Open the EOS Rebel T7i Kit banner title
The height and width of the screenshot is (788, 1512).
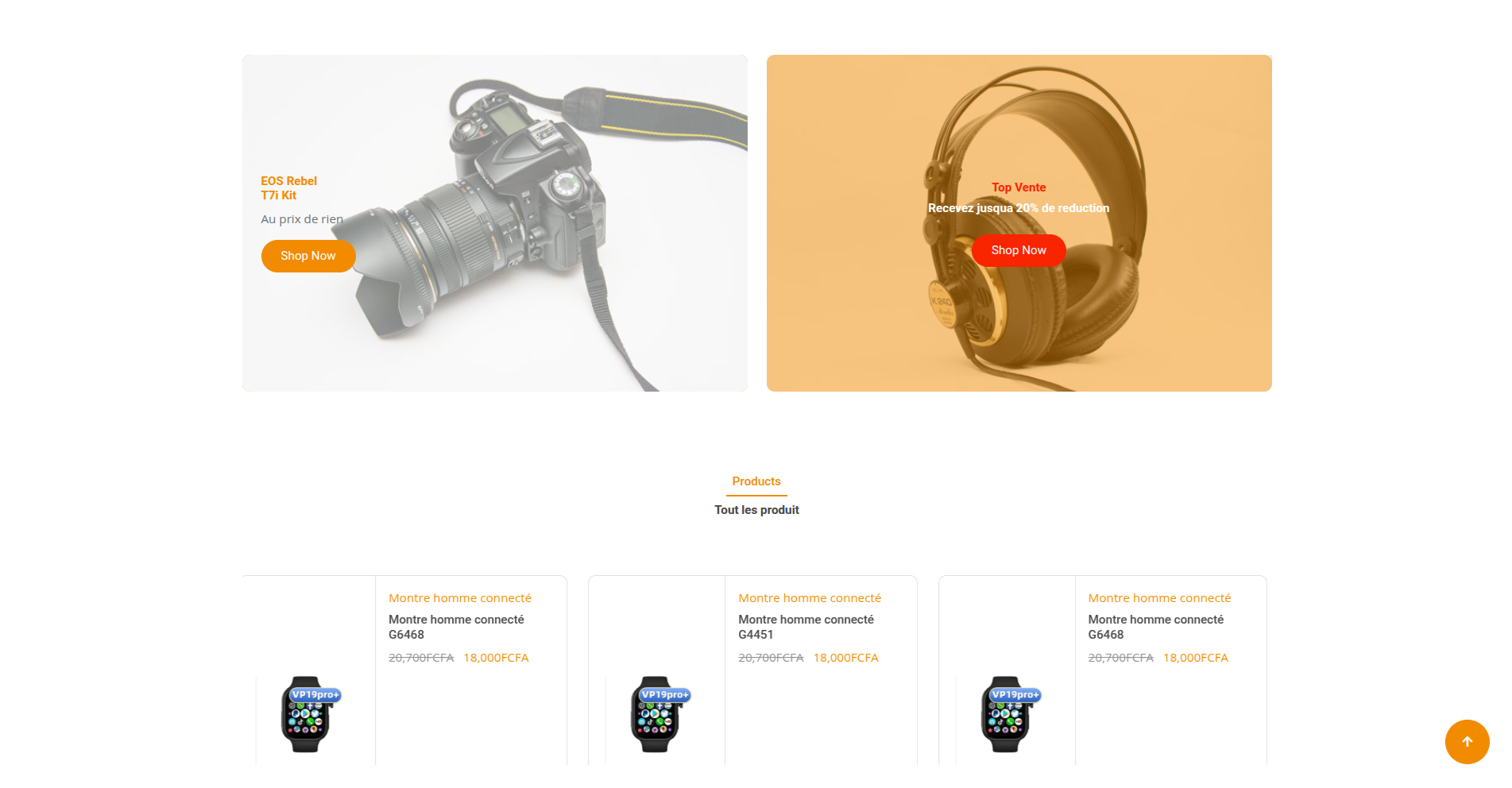(x=289, y=188)
